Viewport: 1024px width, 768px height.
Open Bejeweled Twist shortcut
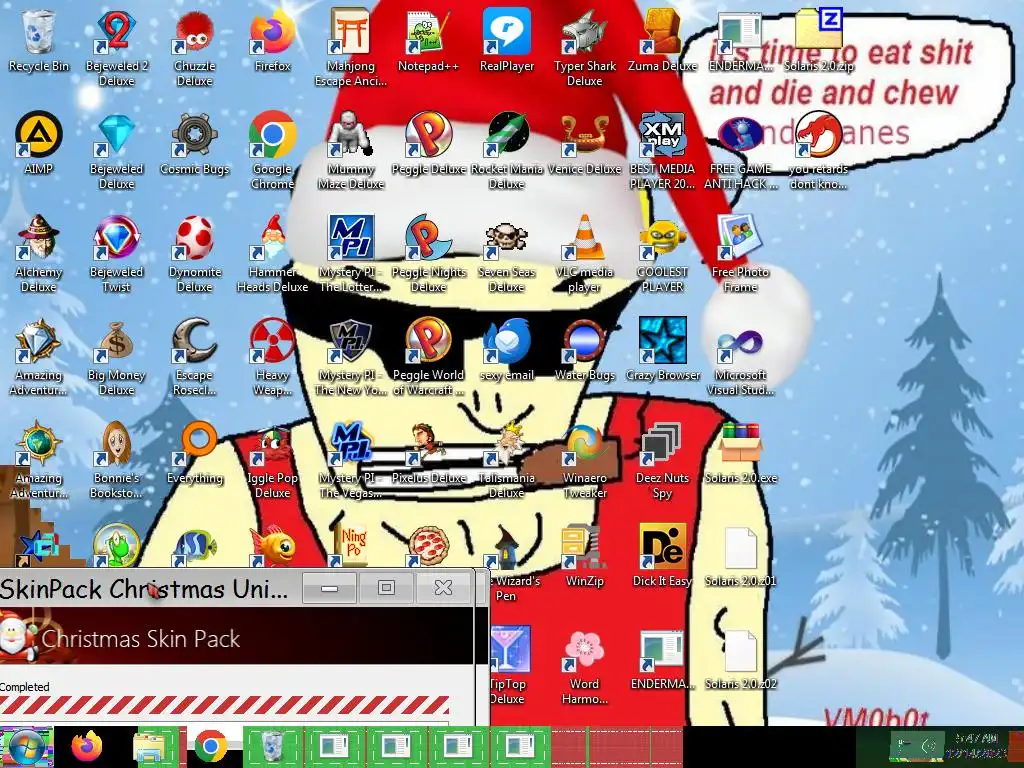116,254
